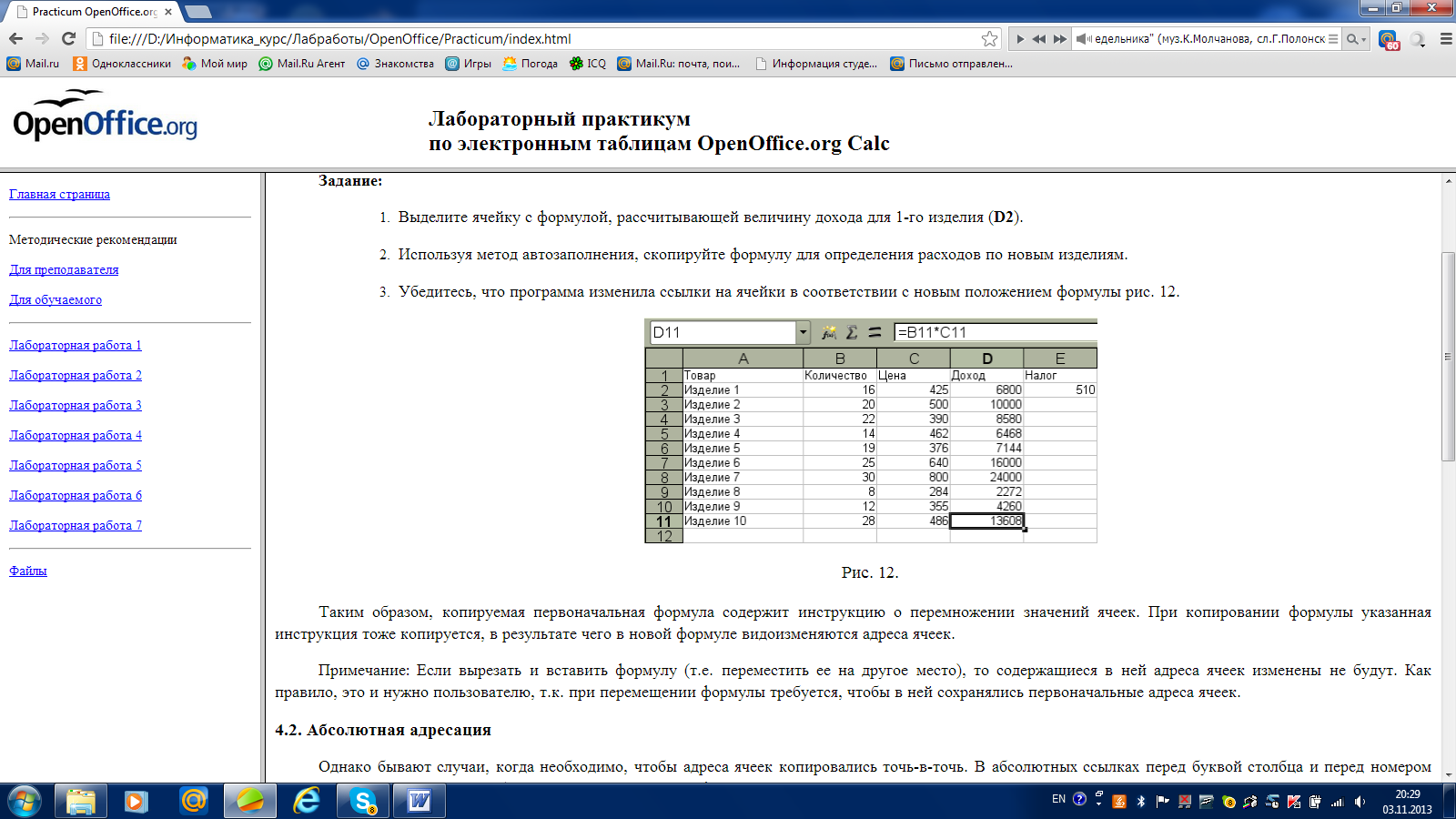Click the EN language indicator
Viewport: 1456px width, 819px height.
pos(1058,799)
